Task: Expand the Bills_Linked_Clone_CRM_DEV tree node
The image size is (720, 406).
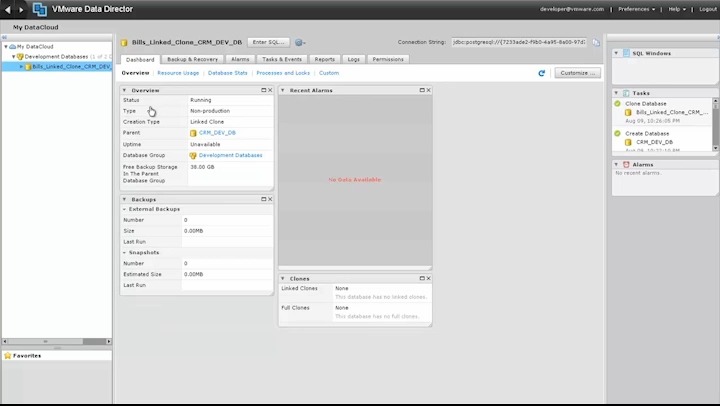Action: pos(21,67)
